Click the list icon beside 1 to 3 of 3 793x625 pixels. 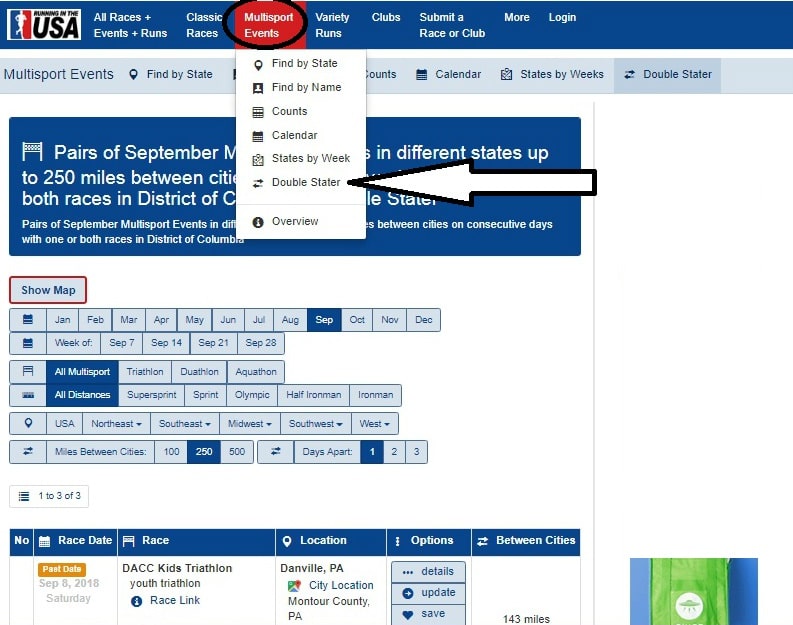click(x=25, y=496)
